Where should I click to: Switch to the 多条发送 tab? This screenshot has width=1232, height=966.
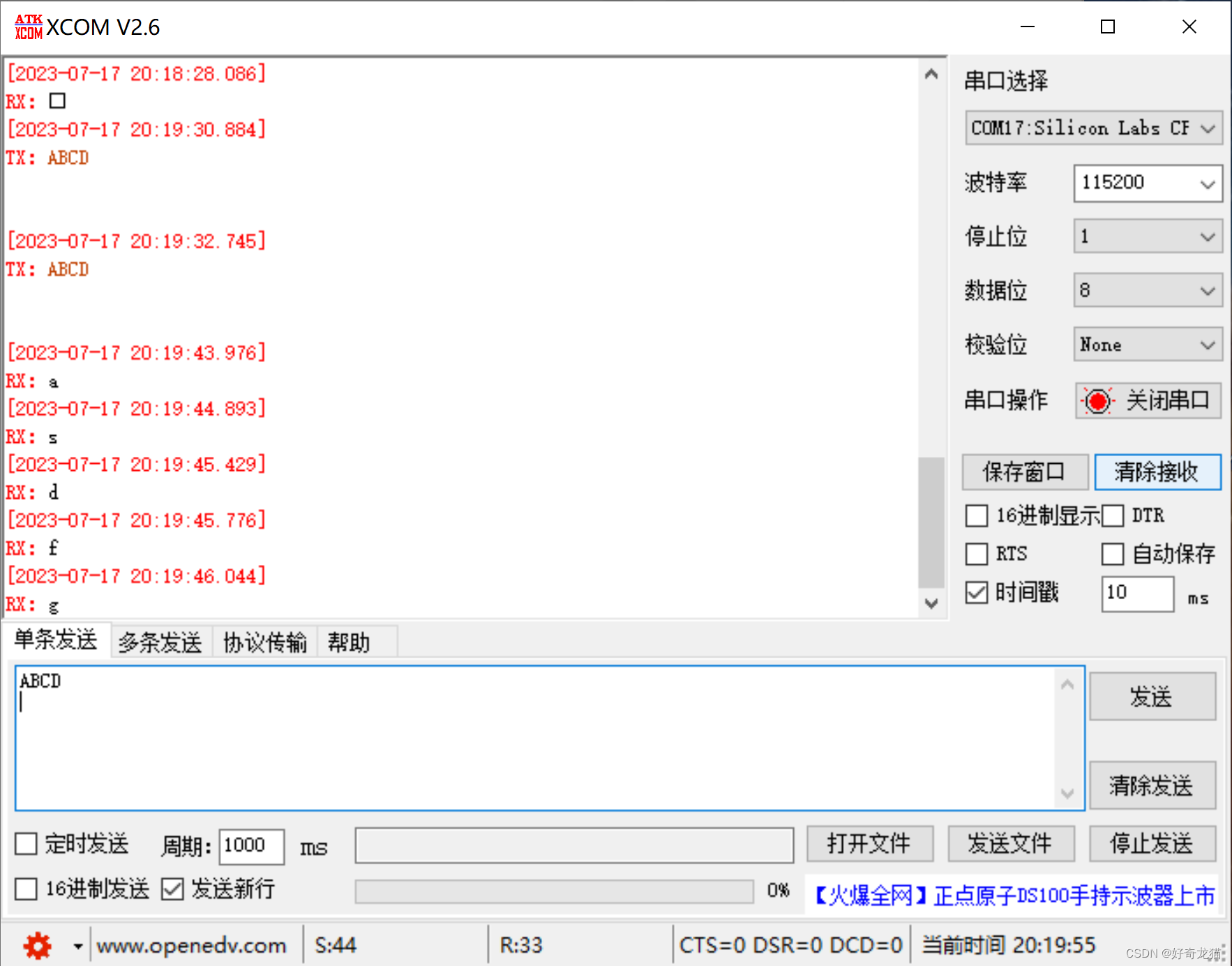point(160,641)
